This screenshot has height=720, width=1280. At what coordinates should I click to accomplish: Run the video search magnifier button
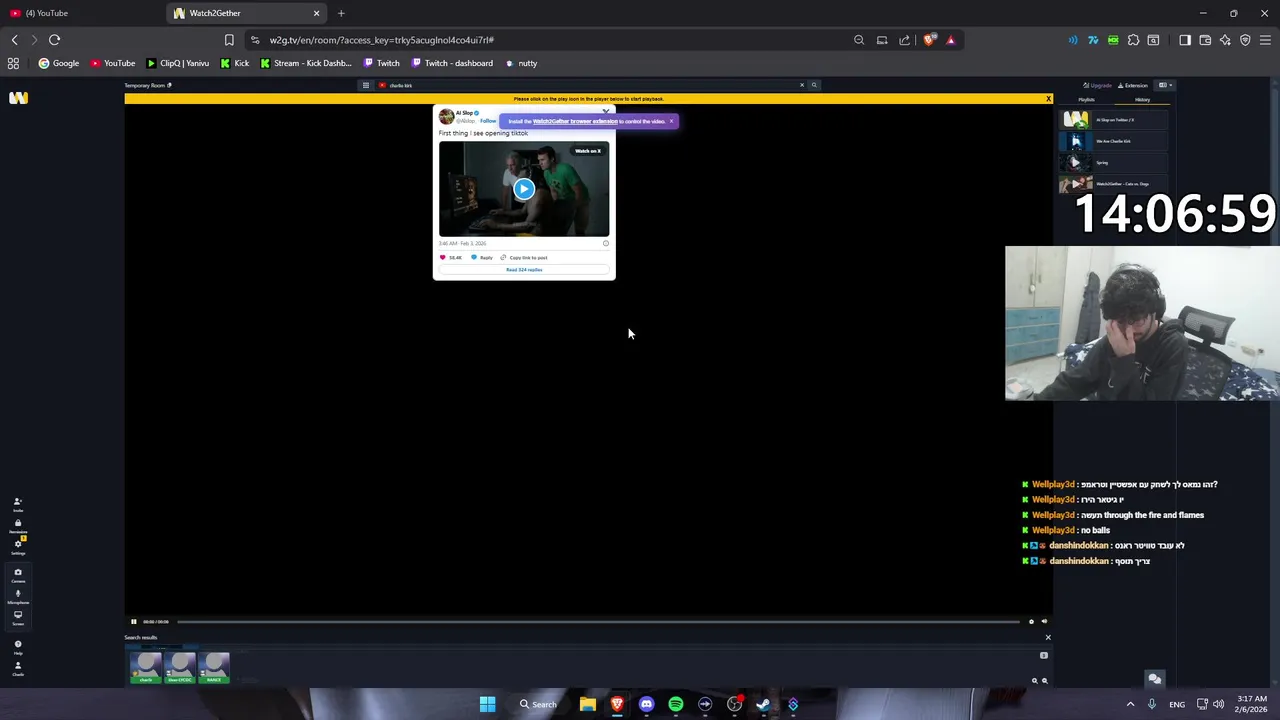[814, 85]
